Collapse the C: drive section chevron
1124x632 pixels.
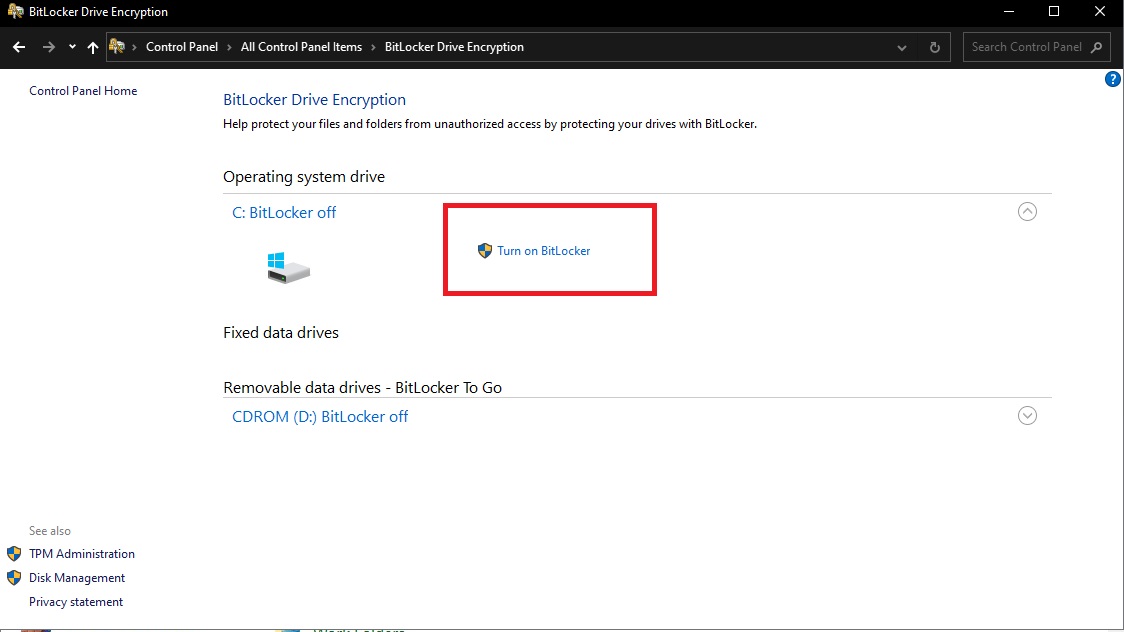coord(1027,211)
